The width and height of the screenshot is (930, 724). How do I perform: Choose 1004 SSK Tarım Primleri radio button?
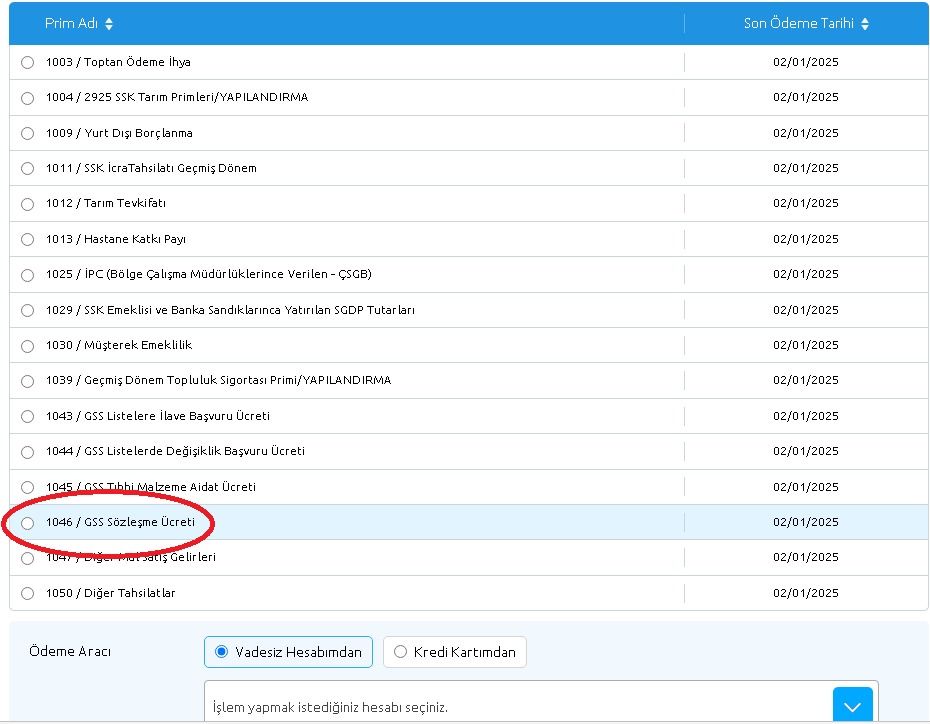28,98
